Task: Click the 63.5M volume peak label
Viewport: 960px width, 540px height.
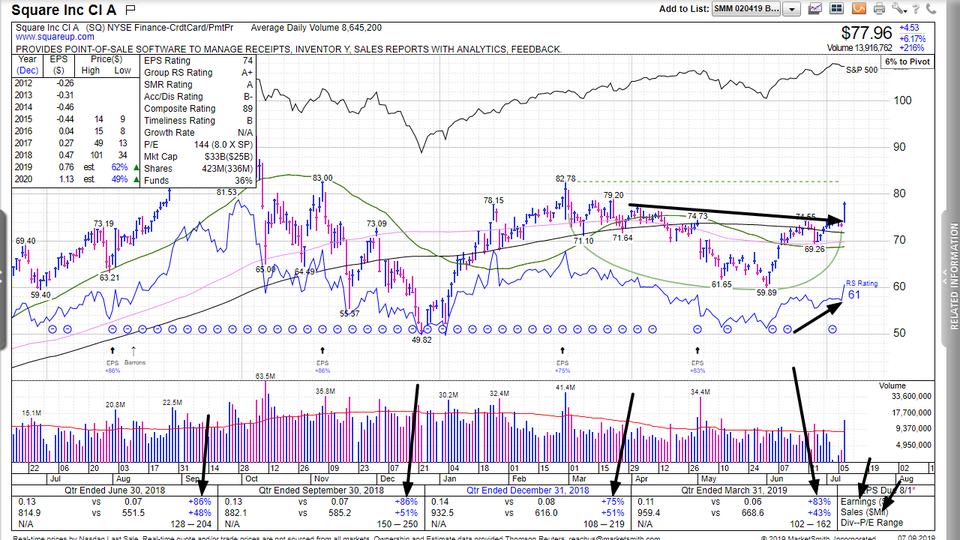Action: (266, 377)
